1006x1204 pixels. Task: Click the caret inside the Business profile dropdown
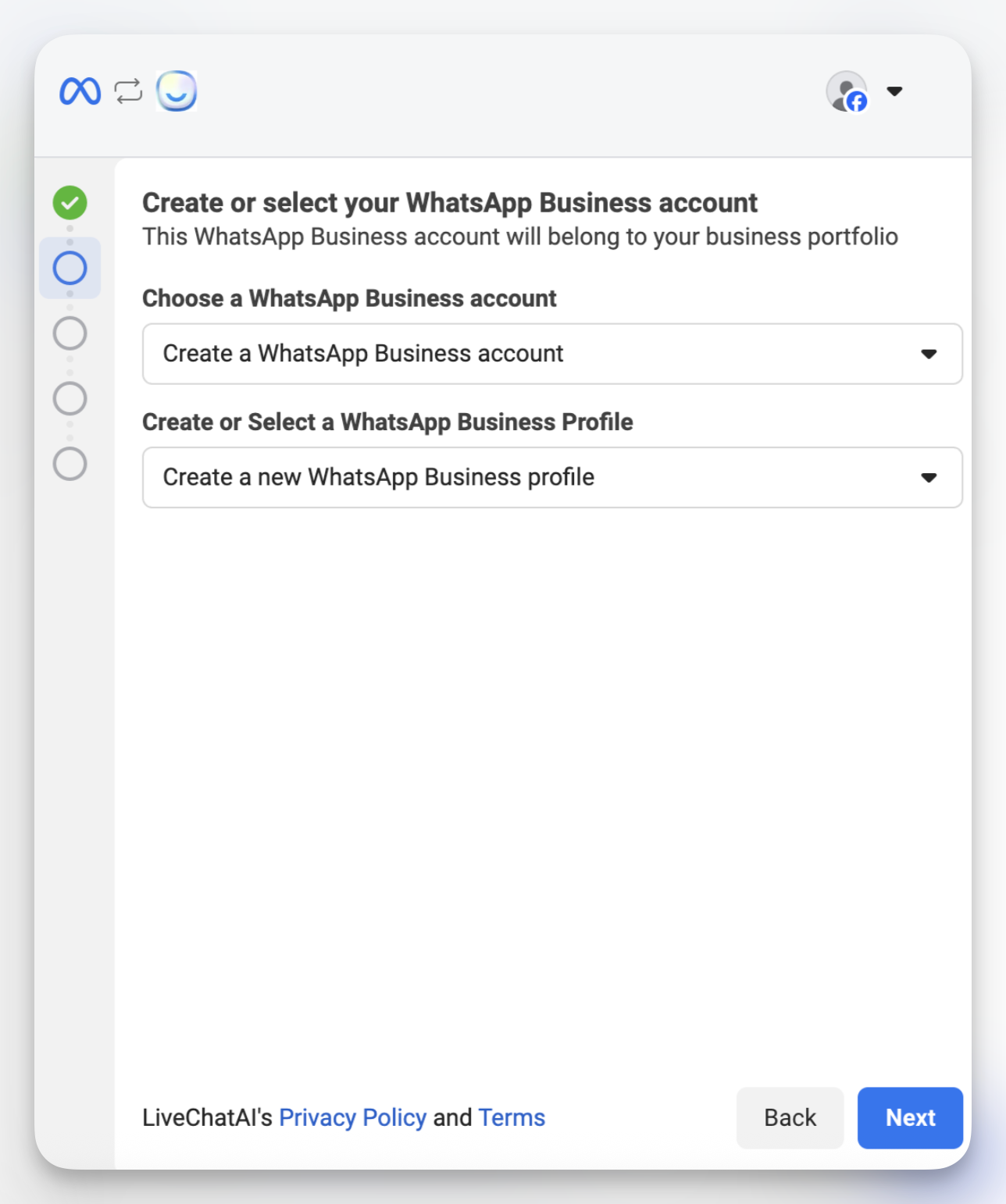(x=929, y=477)
